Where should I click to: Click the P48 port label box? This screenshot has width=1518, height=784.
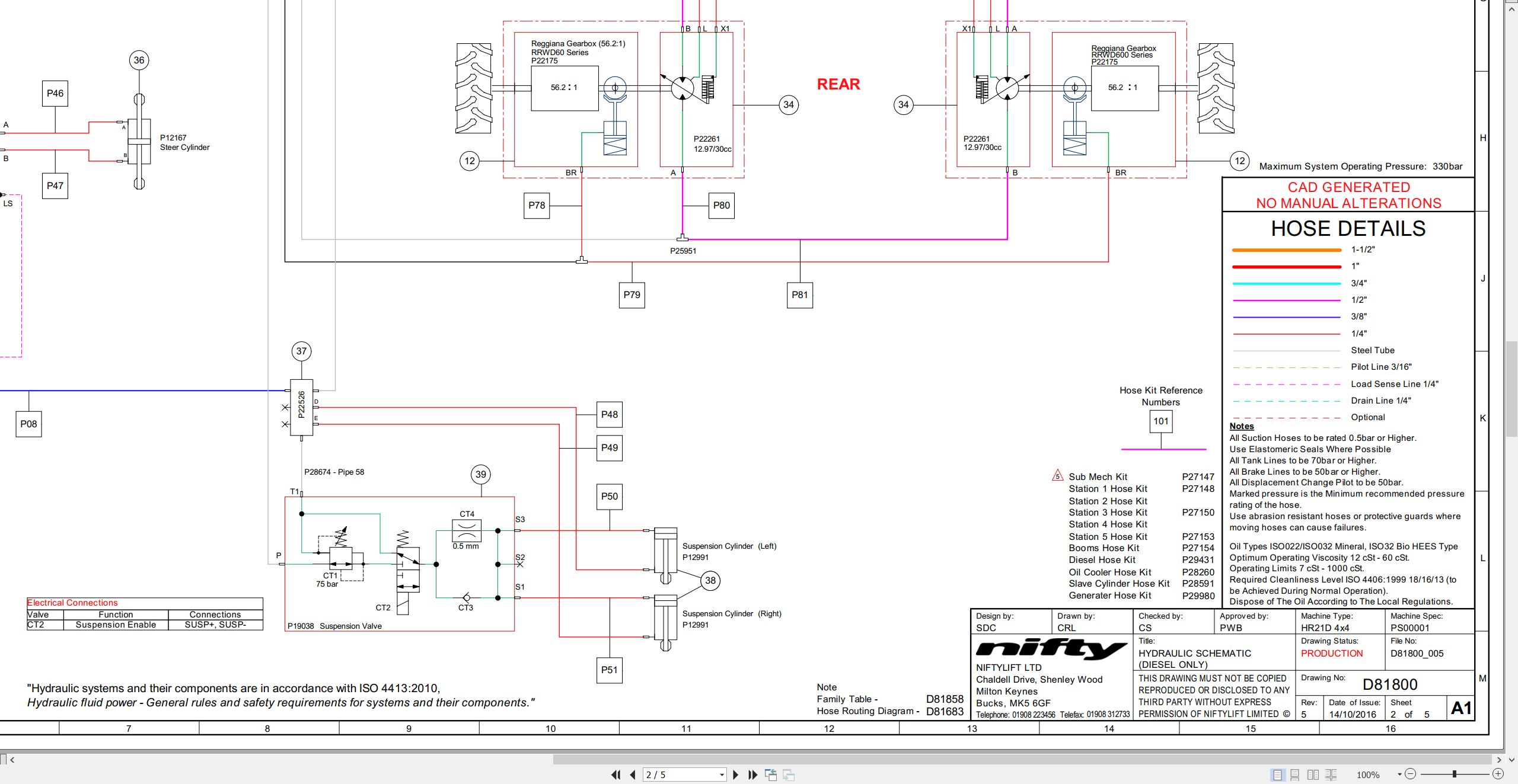610,415
